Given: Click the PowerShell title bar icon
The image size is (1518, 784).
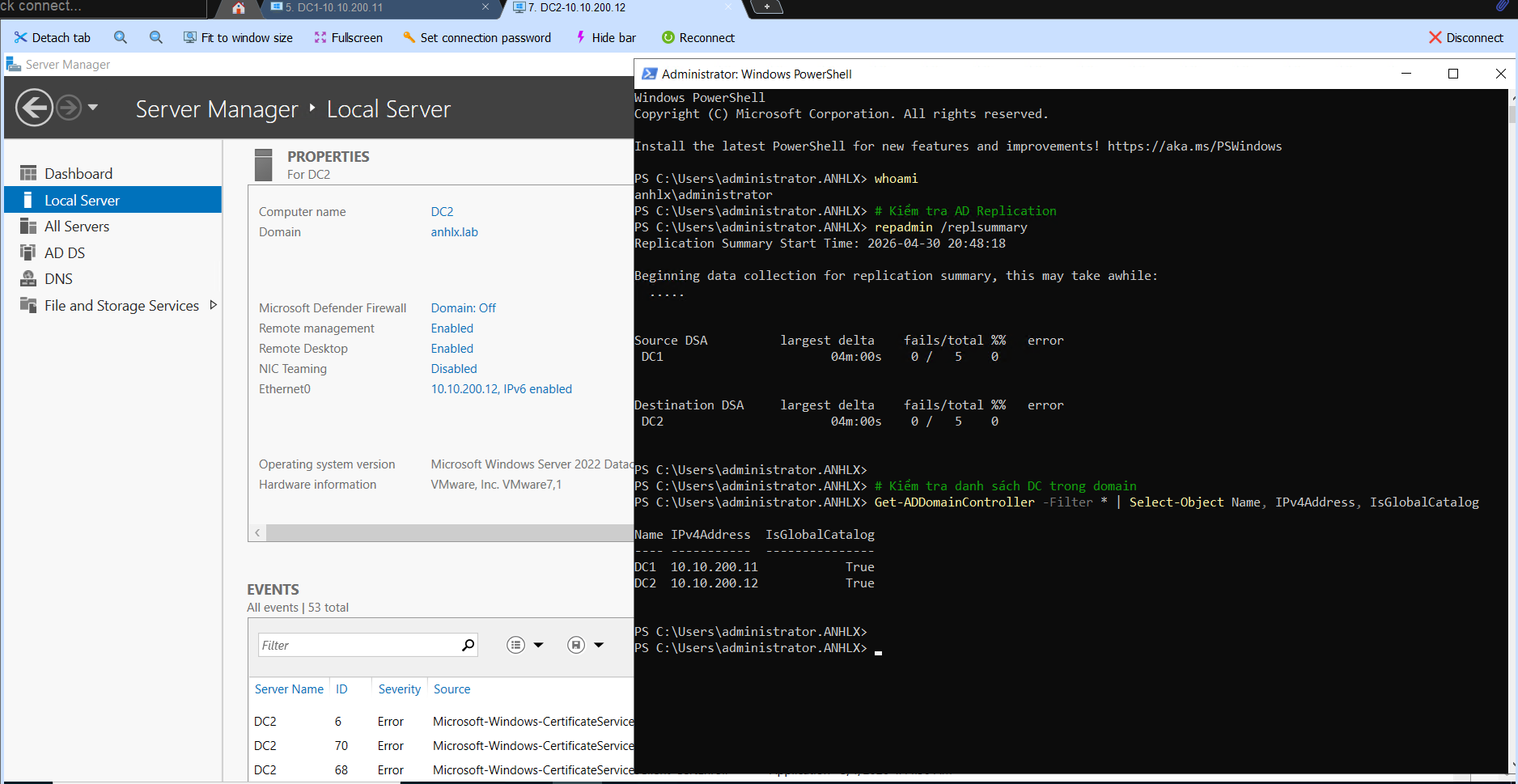Looking at the screenshot, I should coord(649,74).
